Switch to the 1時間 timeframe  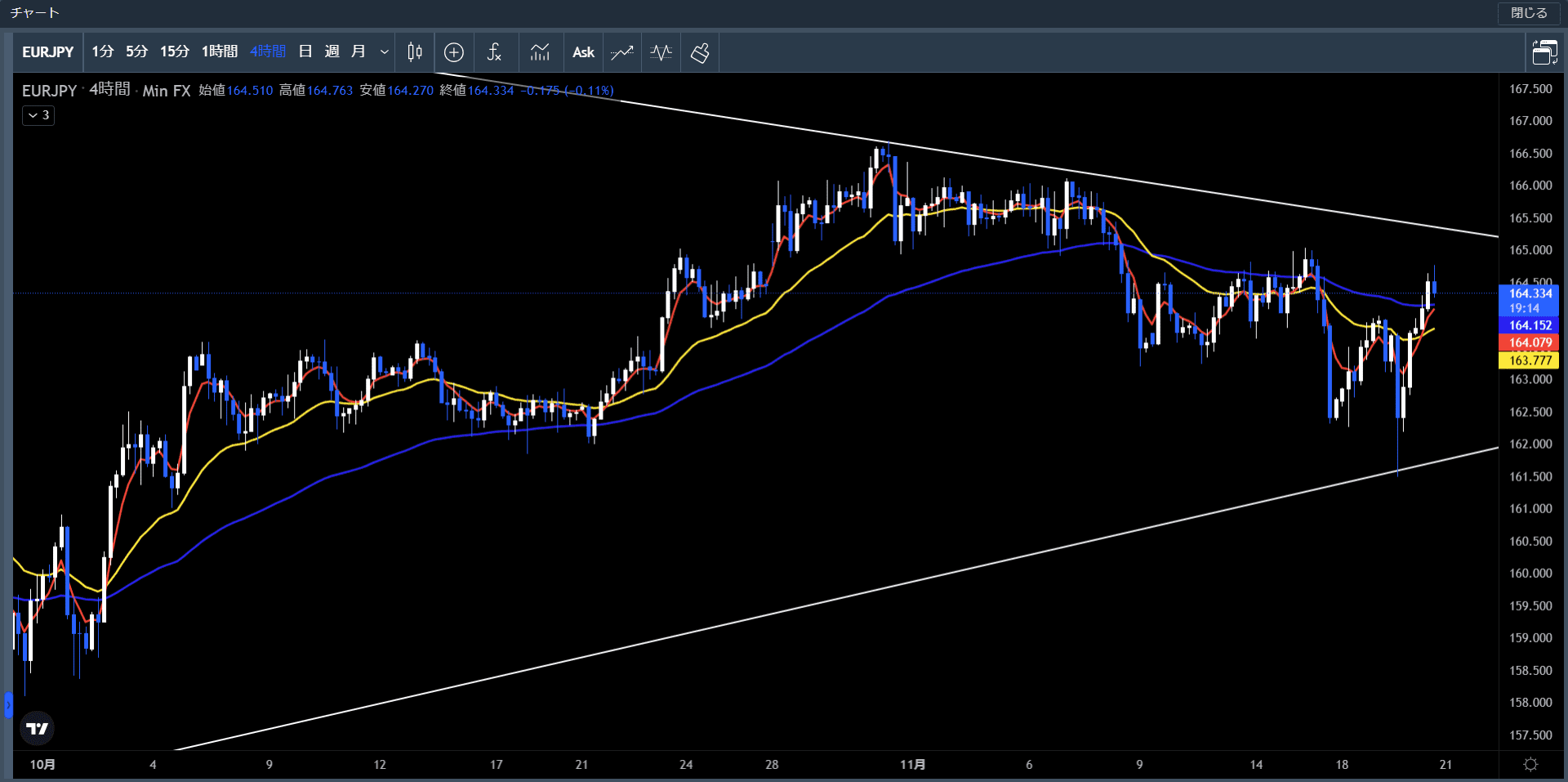coord(220,51)
